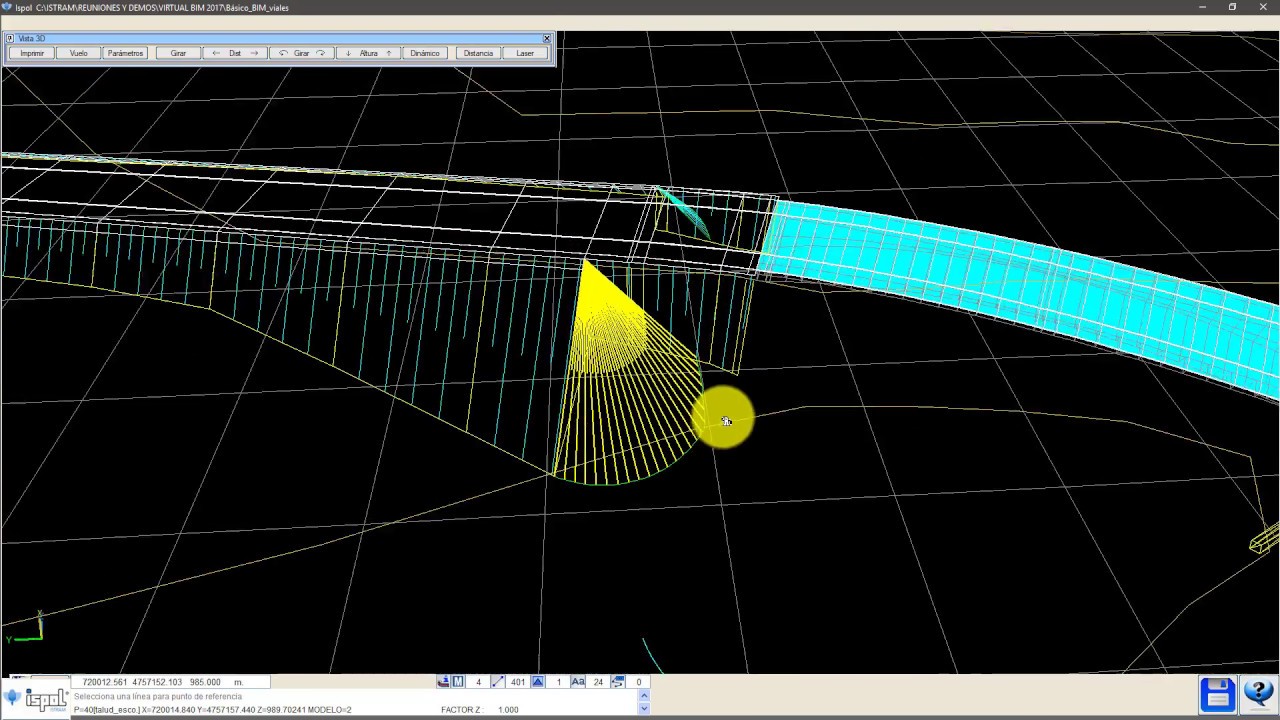
Task: Click the 'P=40[talud_esco.]' status line
Action: tap(212, 709)
